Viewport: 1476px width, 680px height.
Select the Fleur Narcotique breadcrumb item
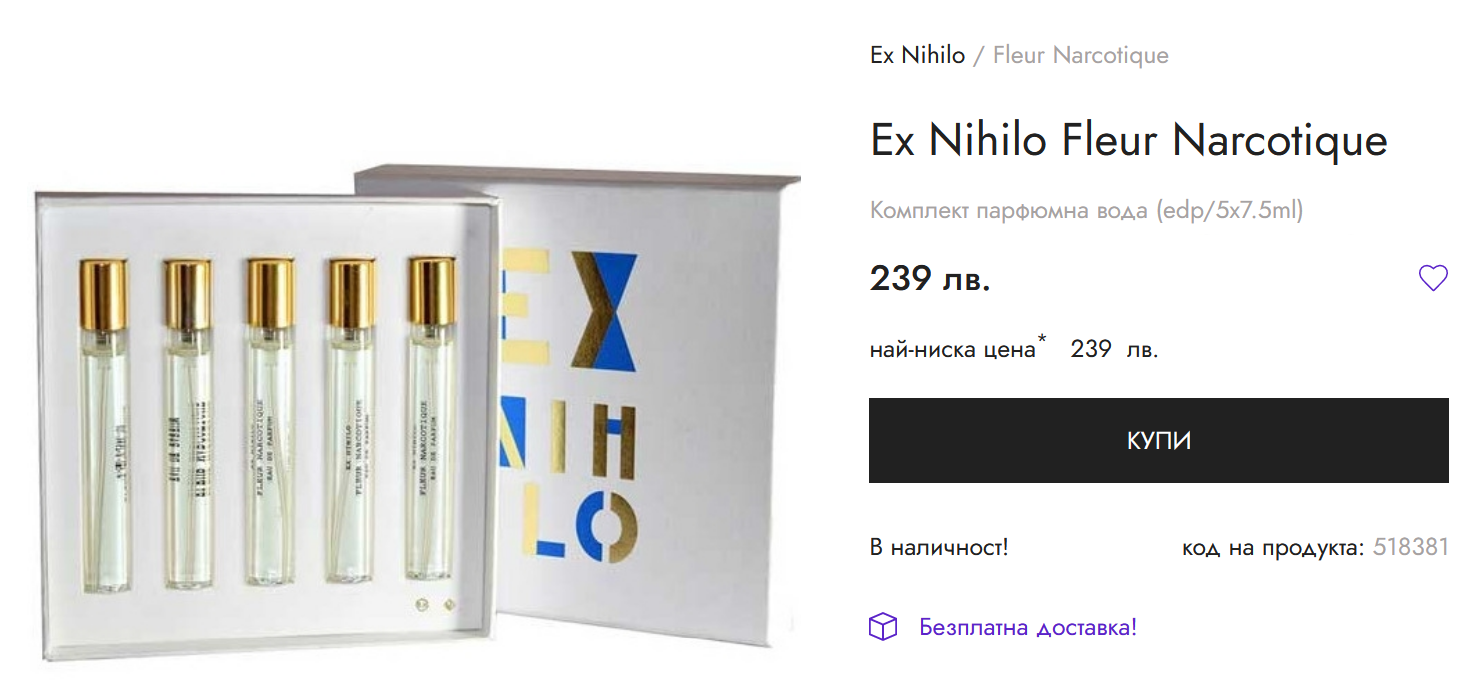point(1080,55)
